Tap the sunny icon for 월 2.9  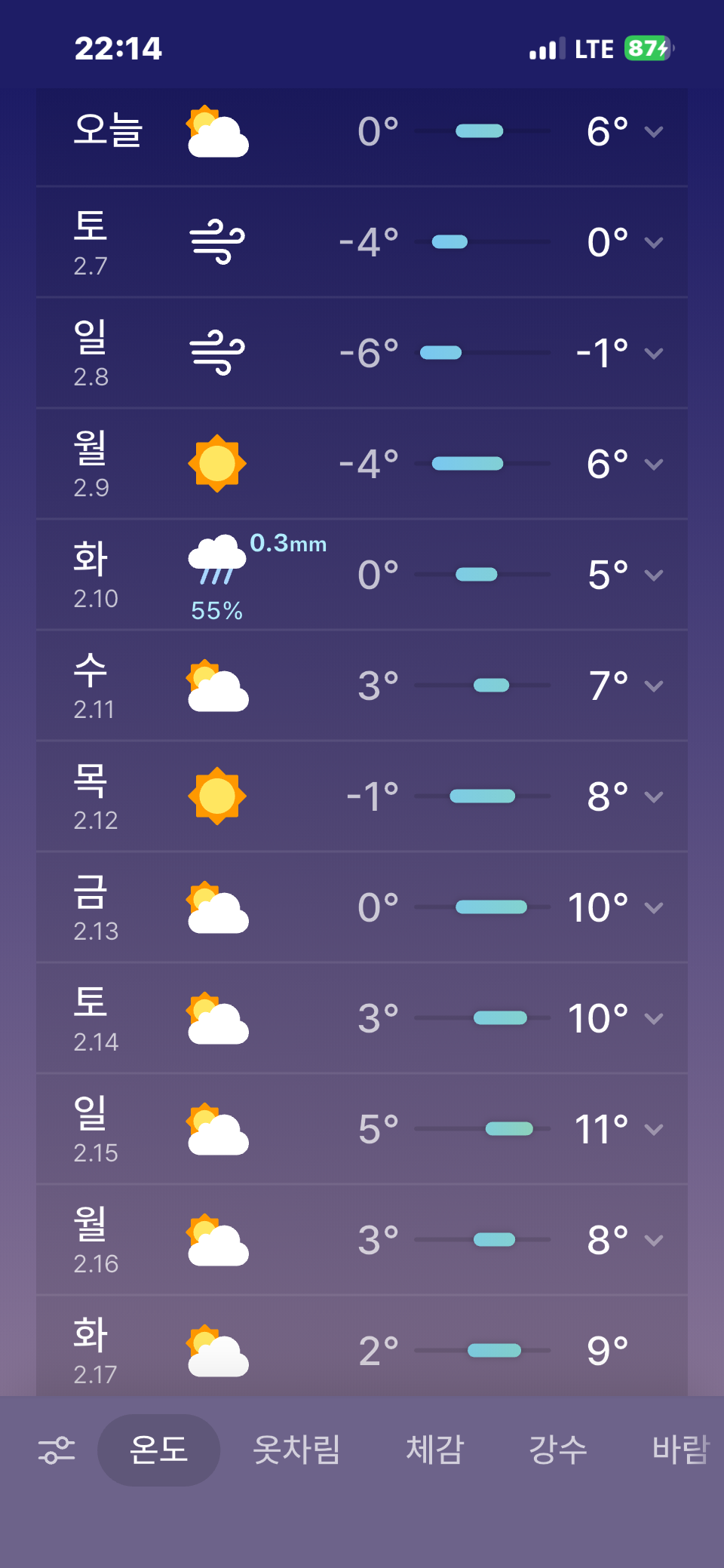(x=217, y=463)
